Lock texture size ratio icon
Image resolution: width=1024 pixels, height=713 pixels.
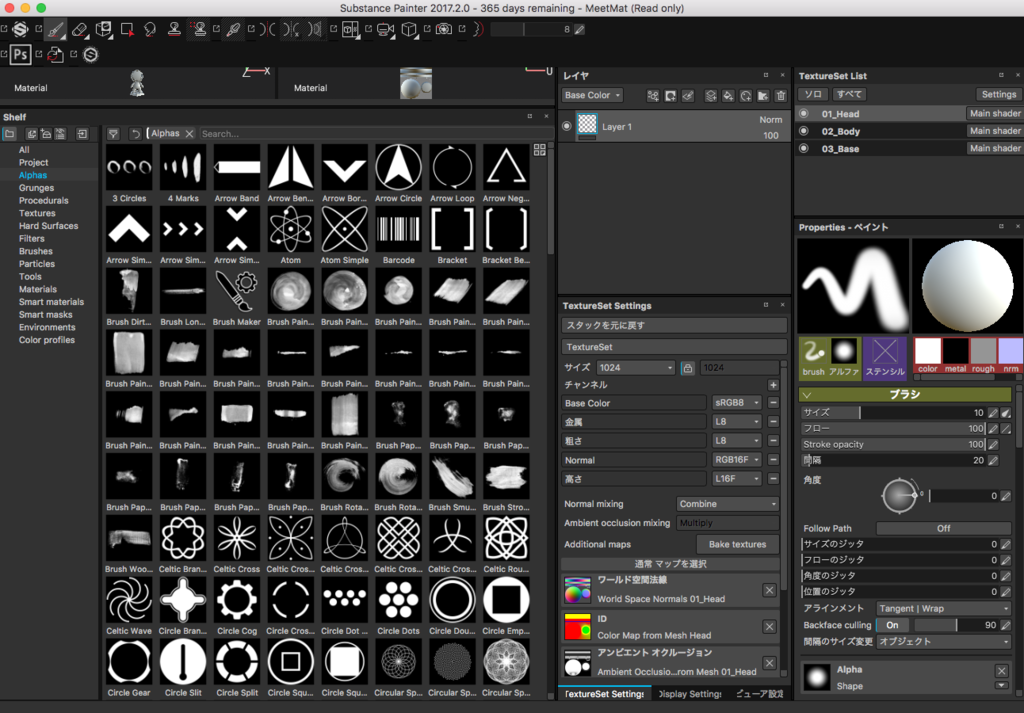pyautogui.click(x=687, y=368)
